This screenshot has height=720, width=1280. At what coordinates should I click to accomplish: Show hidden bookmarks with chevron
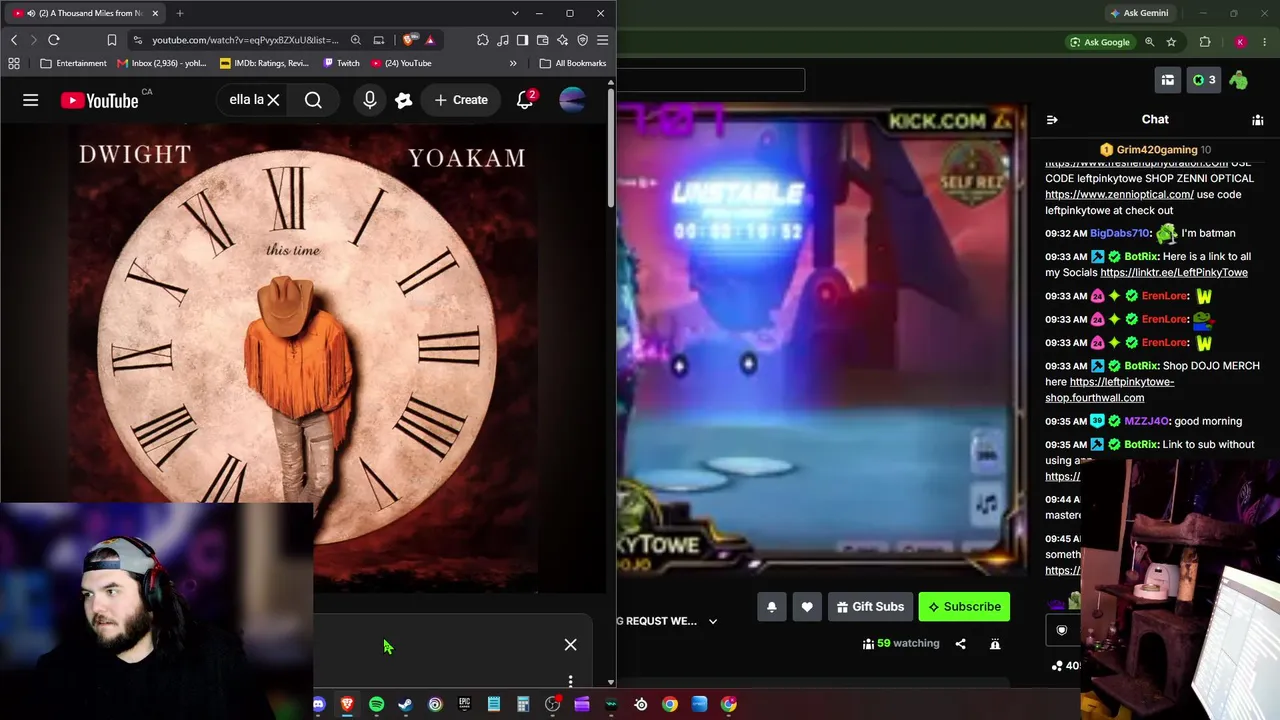[513, 63]
